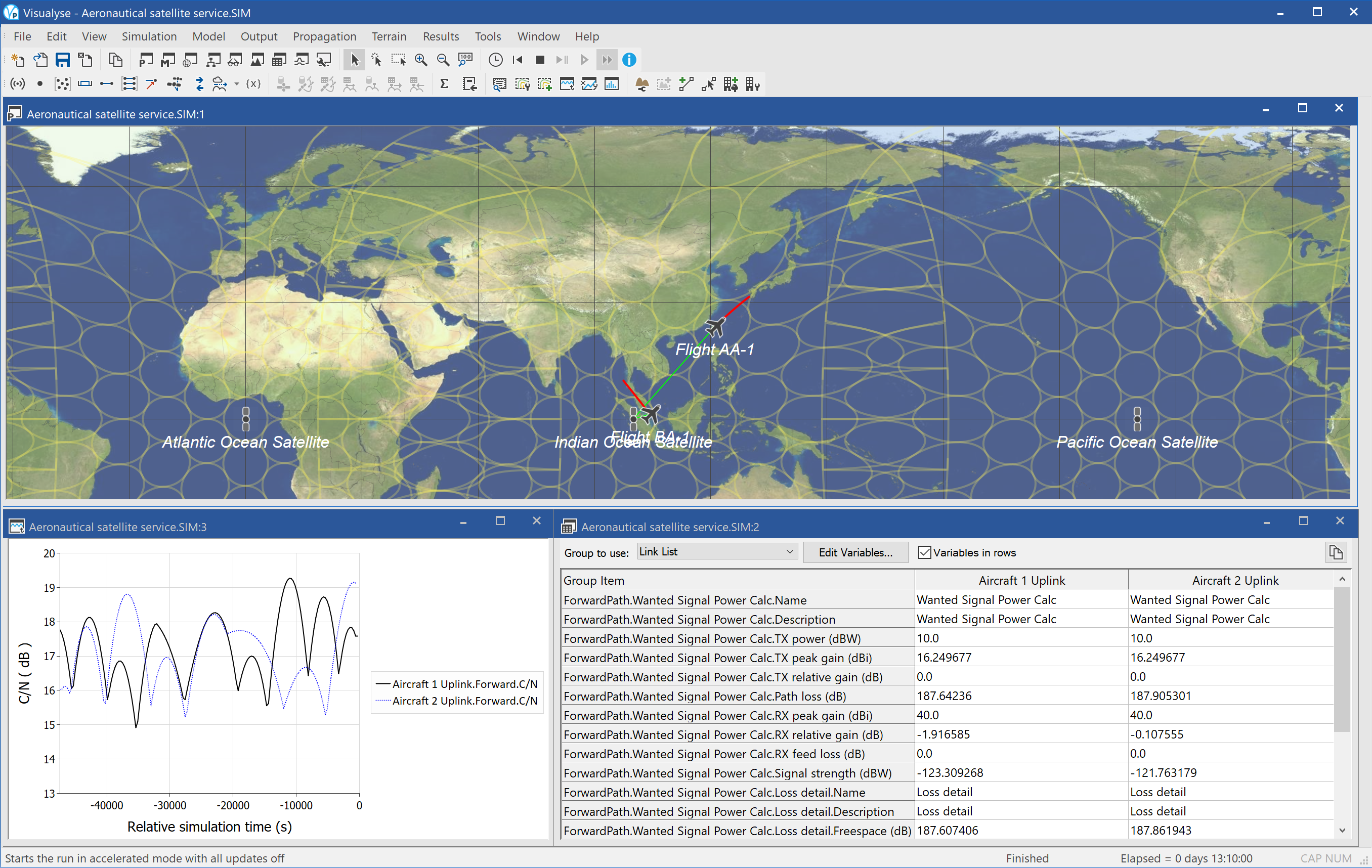Run the simulation with play button
Image resolution: width=1372 pixels, height=868 pixels.
[x=585, y=60]
